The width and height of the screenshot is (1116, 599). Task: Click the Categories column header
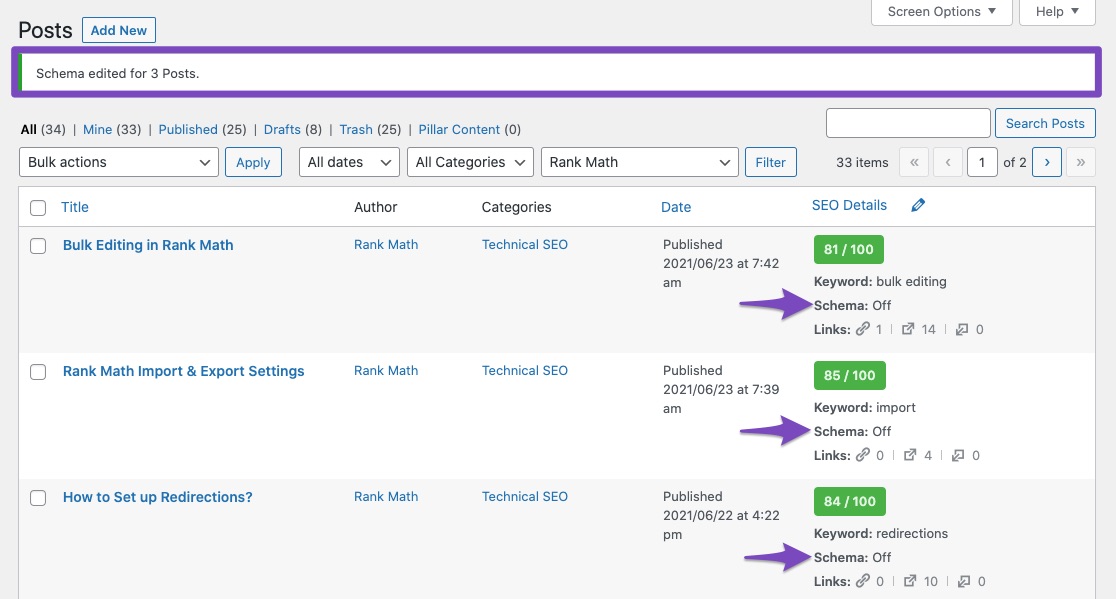point(517,207)
